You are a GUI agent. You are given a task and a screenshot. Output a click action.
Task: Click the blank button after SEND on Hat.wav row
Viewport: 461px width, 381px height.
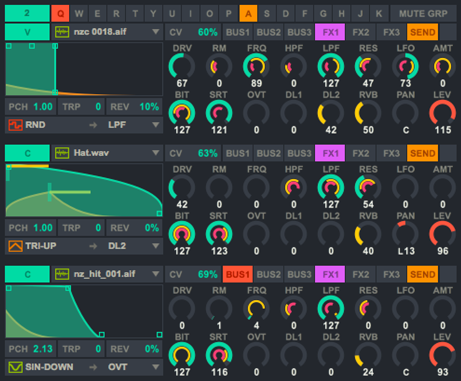[448, 153]
